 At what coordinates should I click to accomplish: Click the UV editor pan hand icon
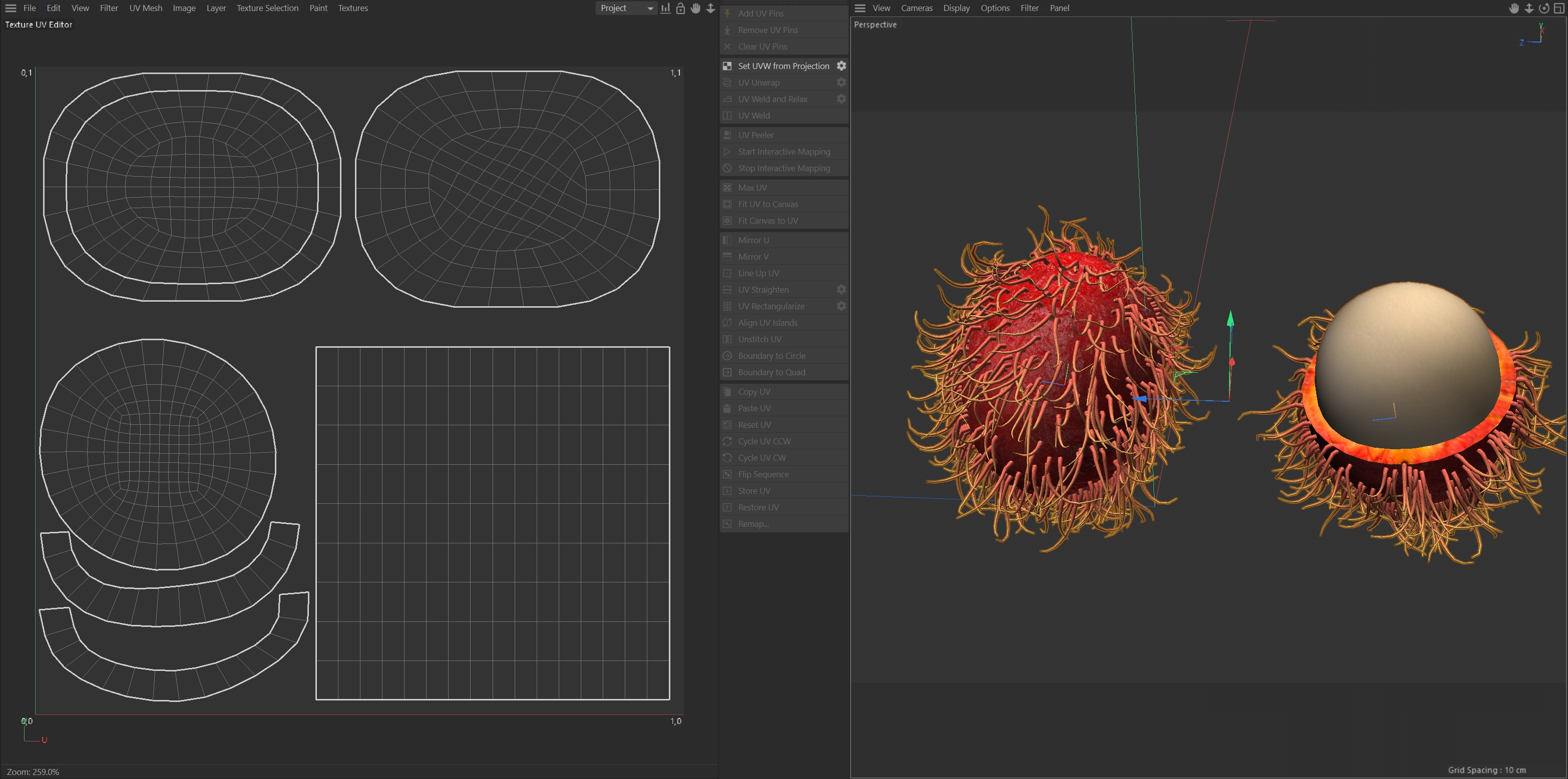coord(696,8)
